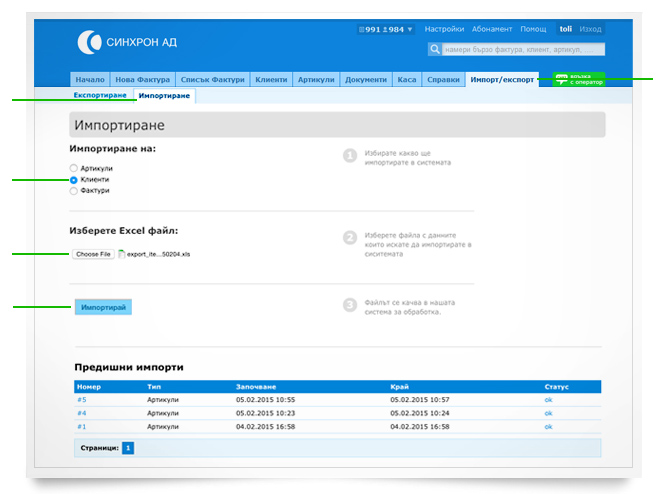Expand the 991 / 984 counter dropdown

386,30
